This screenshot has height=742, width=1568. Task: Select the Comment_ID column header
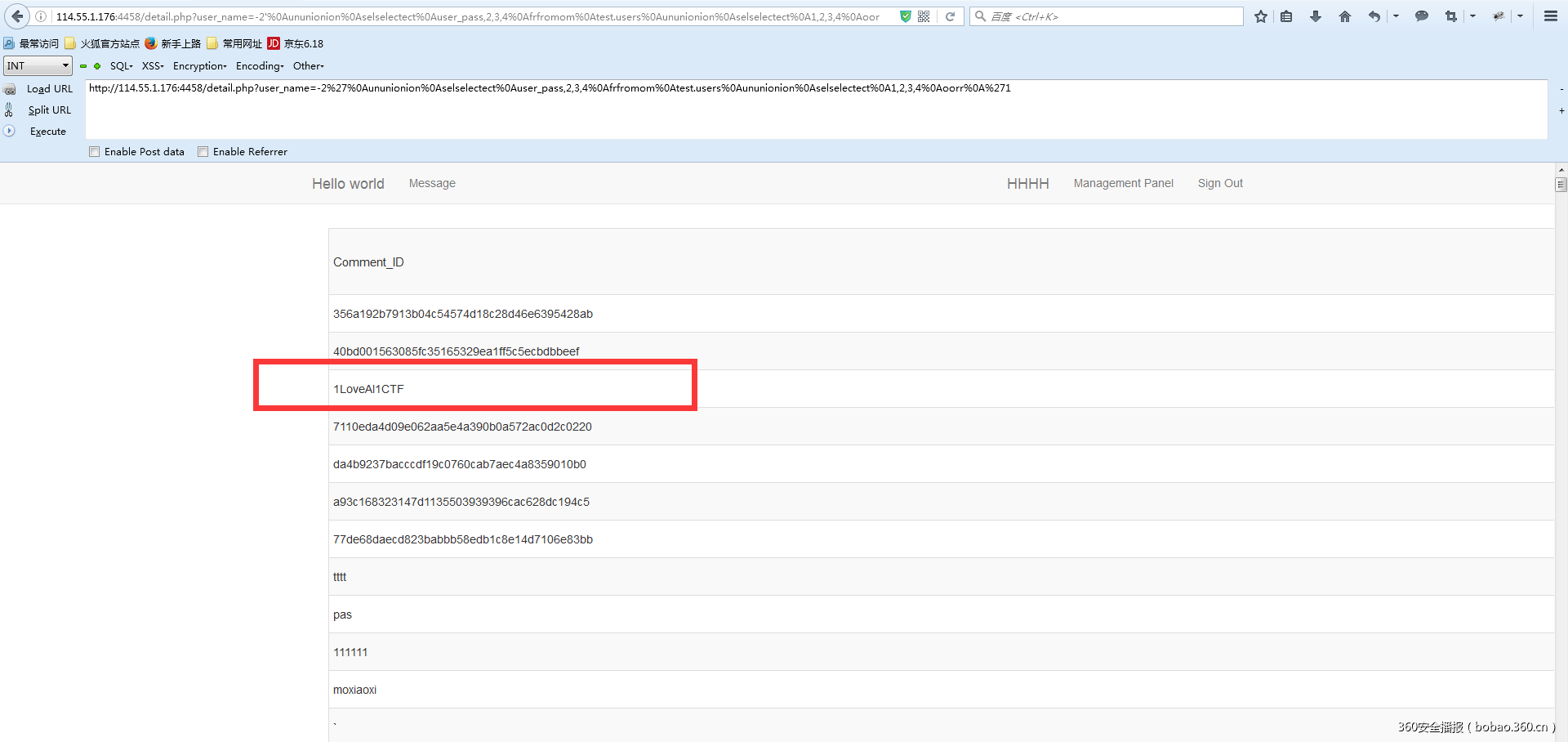click(368, 262)
